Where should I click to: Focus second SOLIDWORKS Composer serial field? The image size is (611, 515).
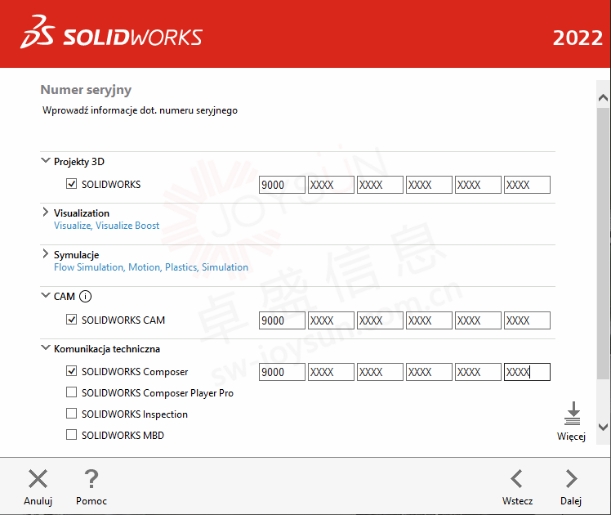331,372
